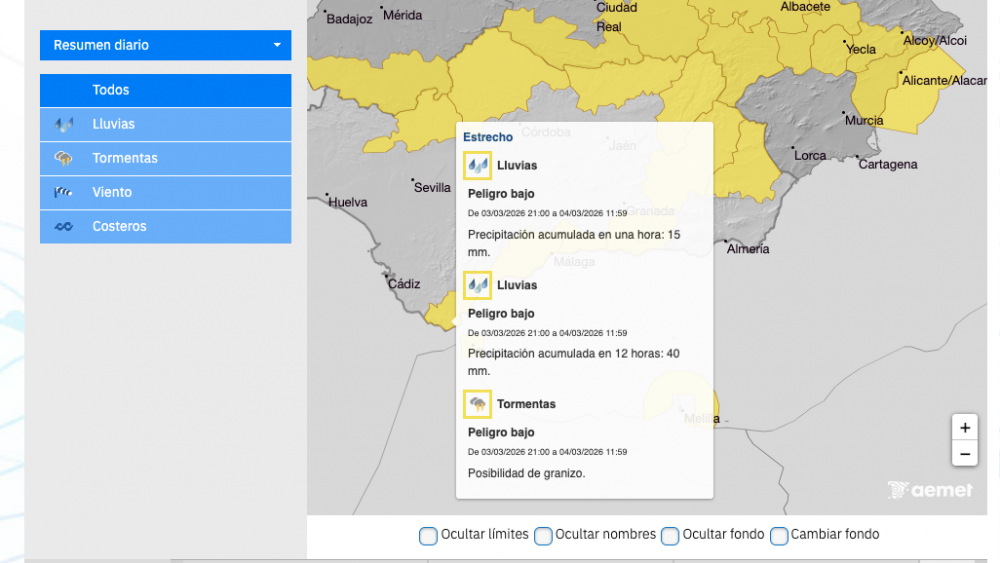The height and width of the screenshot is (563, 1000).
Task: Click the Tormentas warning icon in popup
Action: point(478,404)
